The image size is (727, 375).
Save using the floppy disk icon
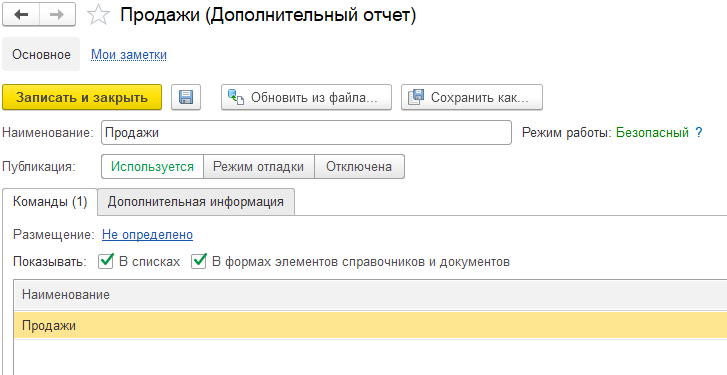[186, 97]
